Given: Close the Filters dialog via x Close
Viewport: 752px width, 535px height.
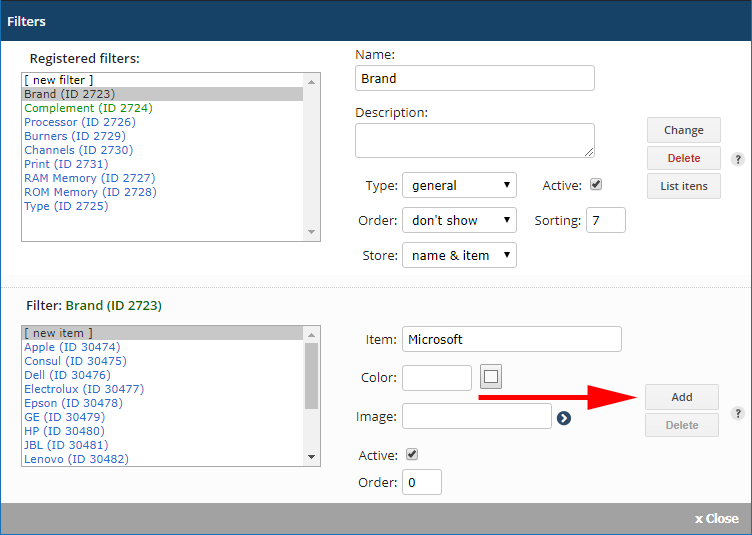Looking at the screenshot, I should pyautogui.click(x=717, y=518).
